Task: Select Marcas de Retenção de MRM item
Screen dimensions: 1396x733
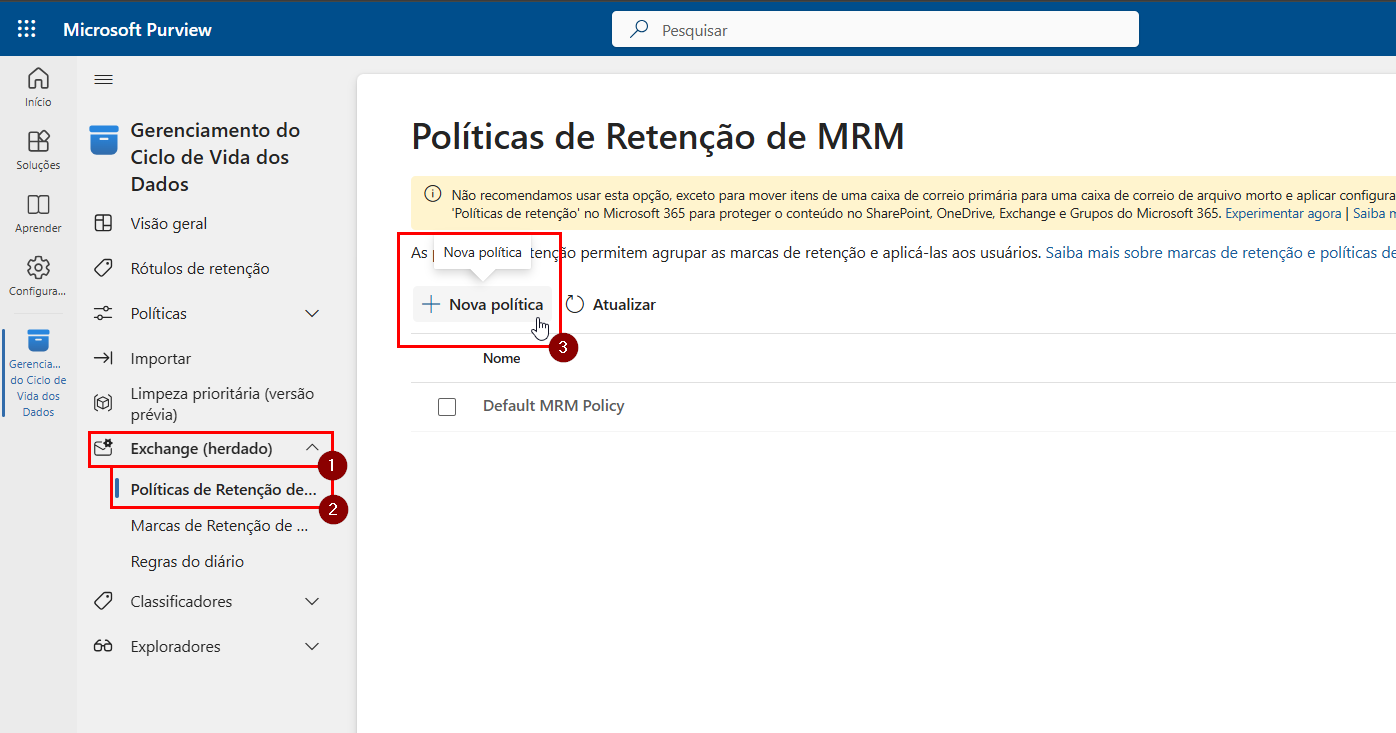Action: pos(218,526)
